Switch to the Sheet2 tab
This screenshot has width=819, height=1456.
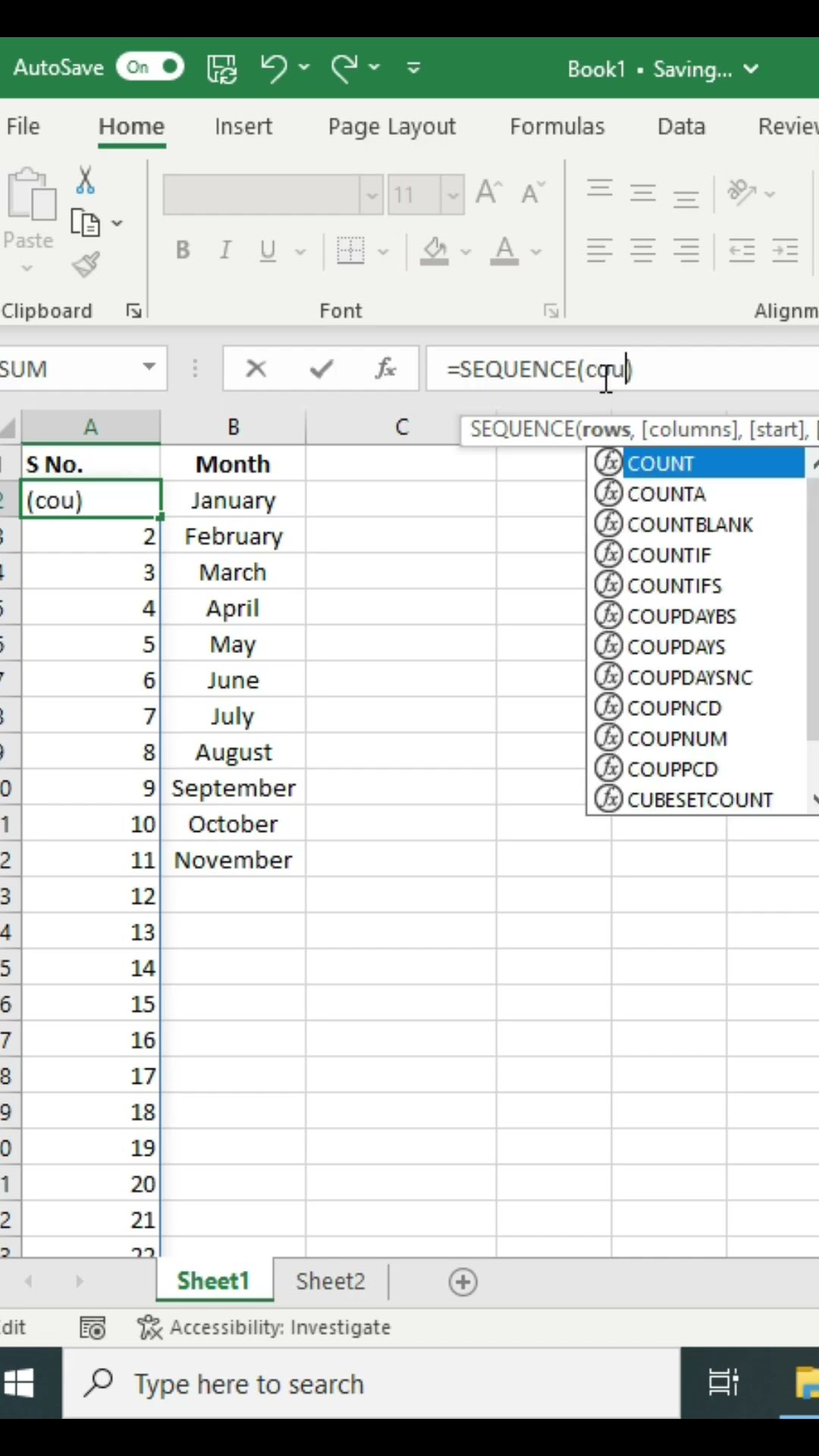click(x=331, y=1281)
